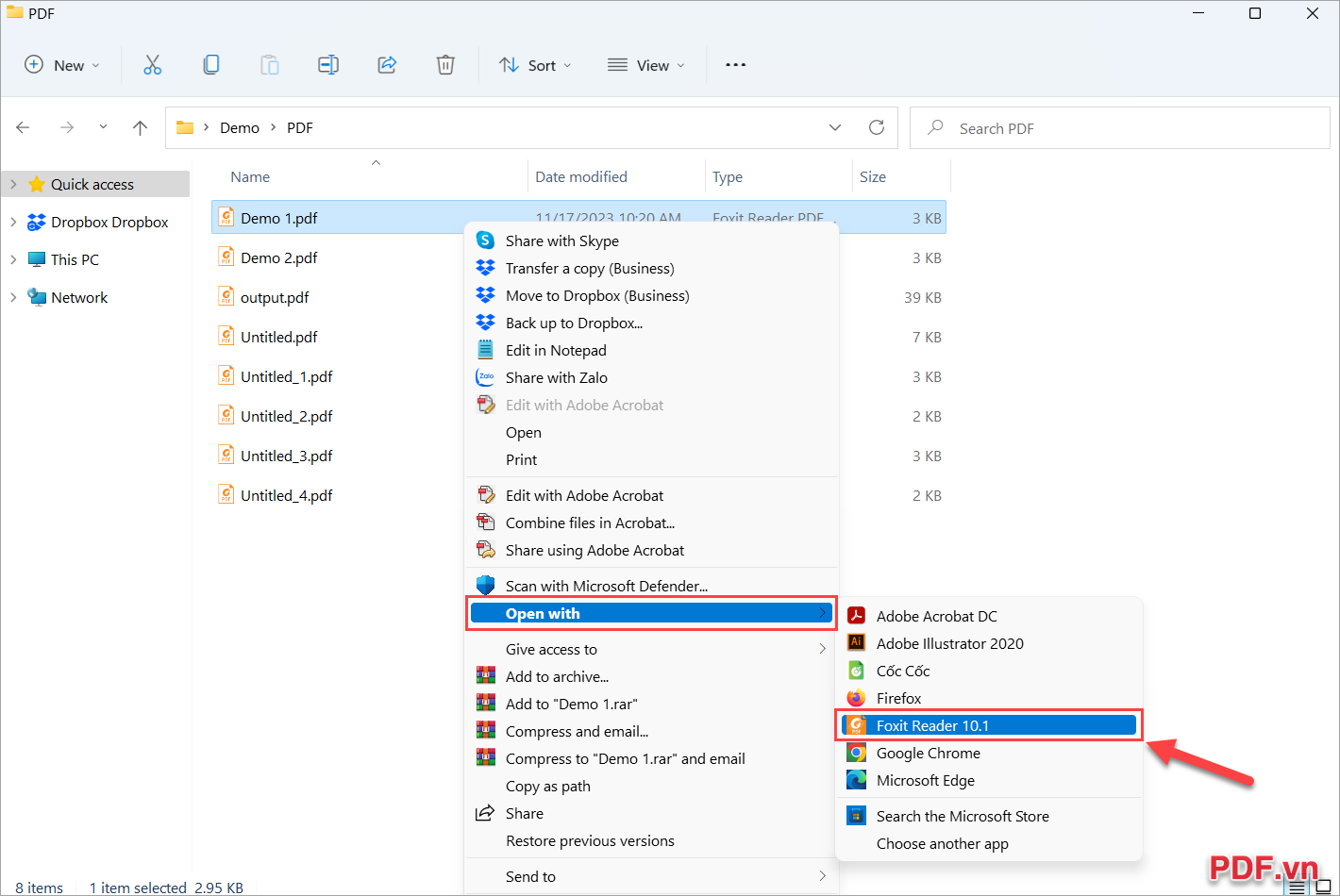
Task: Go up one folder level arrow
Action: coord(141,127)
